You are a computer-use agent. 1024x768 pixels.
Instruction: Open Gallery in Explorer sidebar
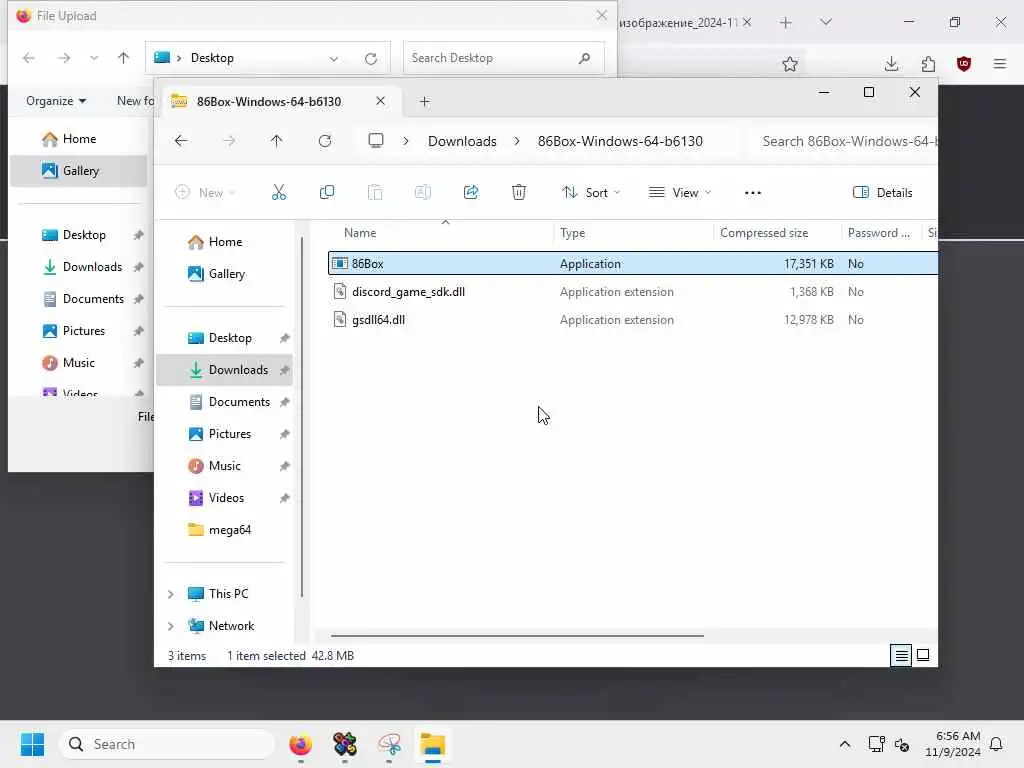(x=224, y=274)
